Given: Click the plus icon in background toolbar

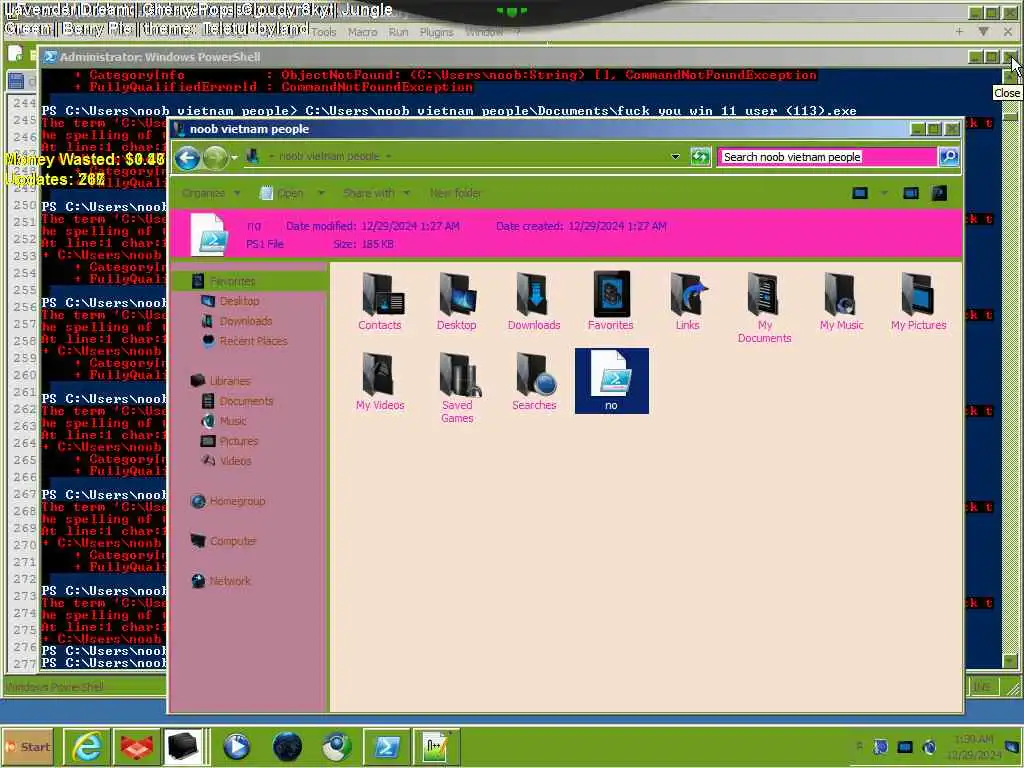Looking at the screenshot, I should [959, 32].
